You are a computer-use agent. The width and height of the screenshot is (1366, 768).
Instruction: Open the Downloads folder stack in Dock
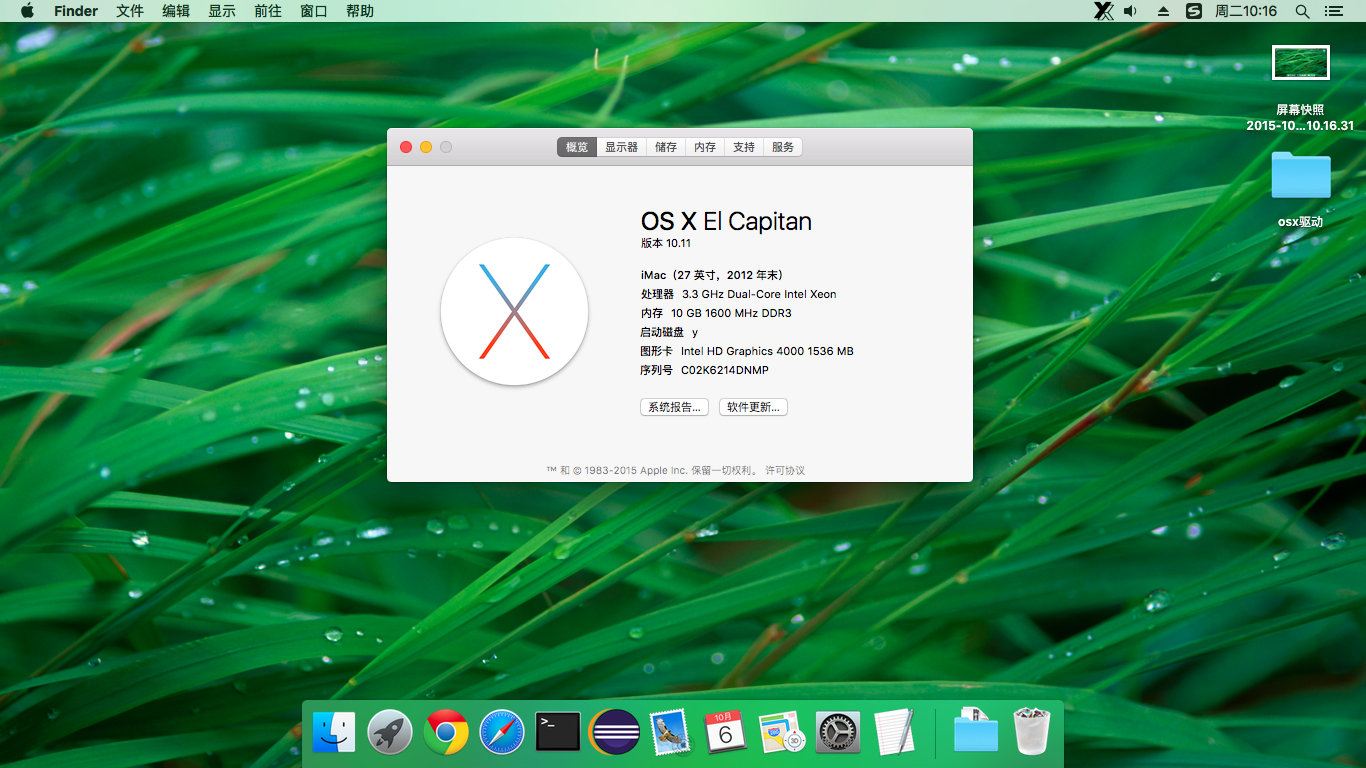point(975,731)
